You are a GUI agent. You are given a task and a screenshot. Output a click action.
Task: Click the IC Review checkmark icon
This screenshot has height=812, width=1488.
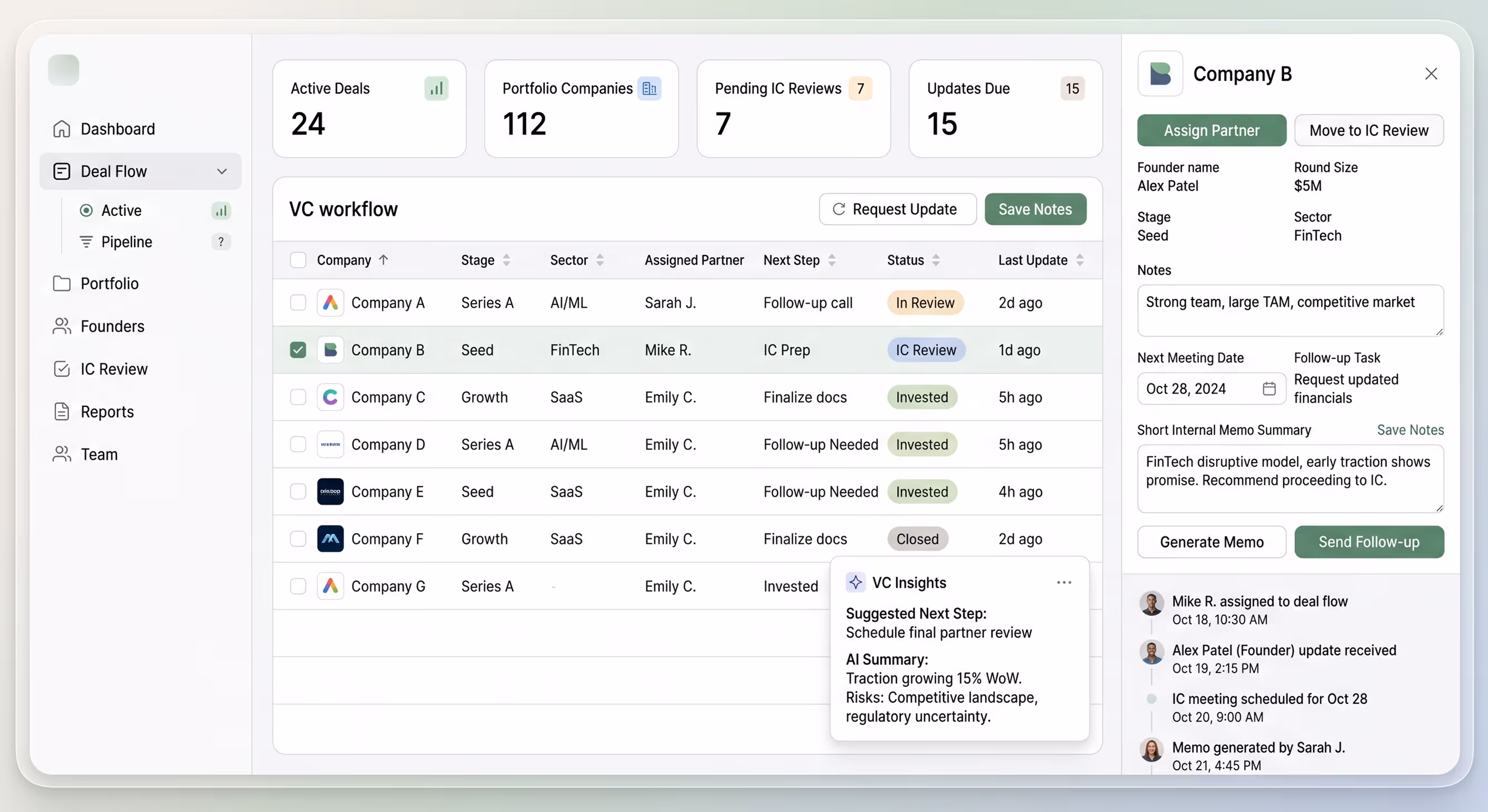coord(62,369)
